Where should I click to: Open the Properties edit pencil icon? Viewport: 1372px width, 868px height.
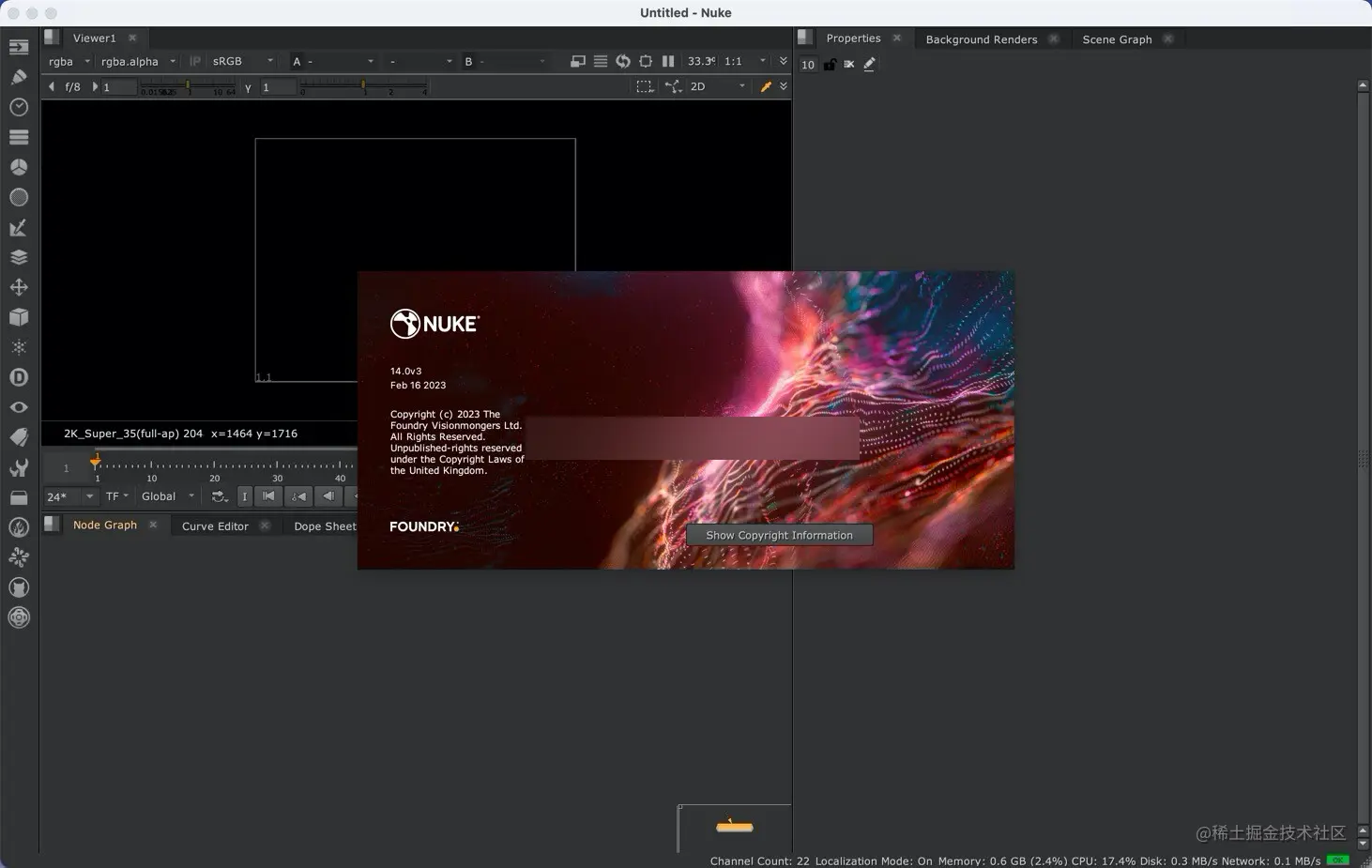pos(870,65)
